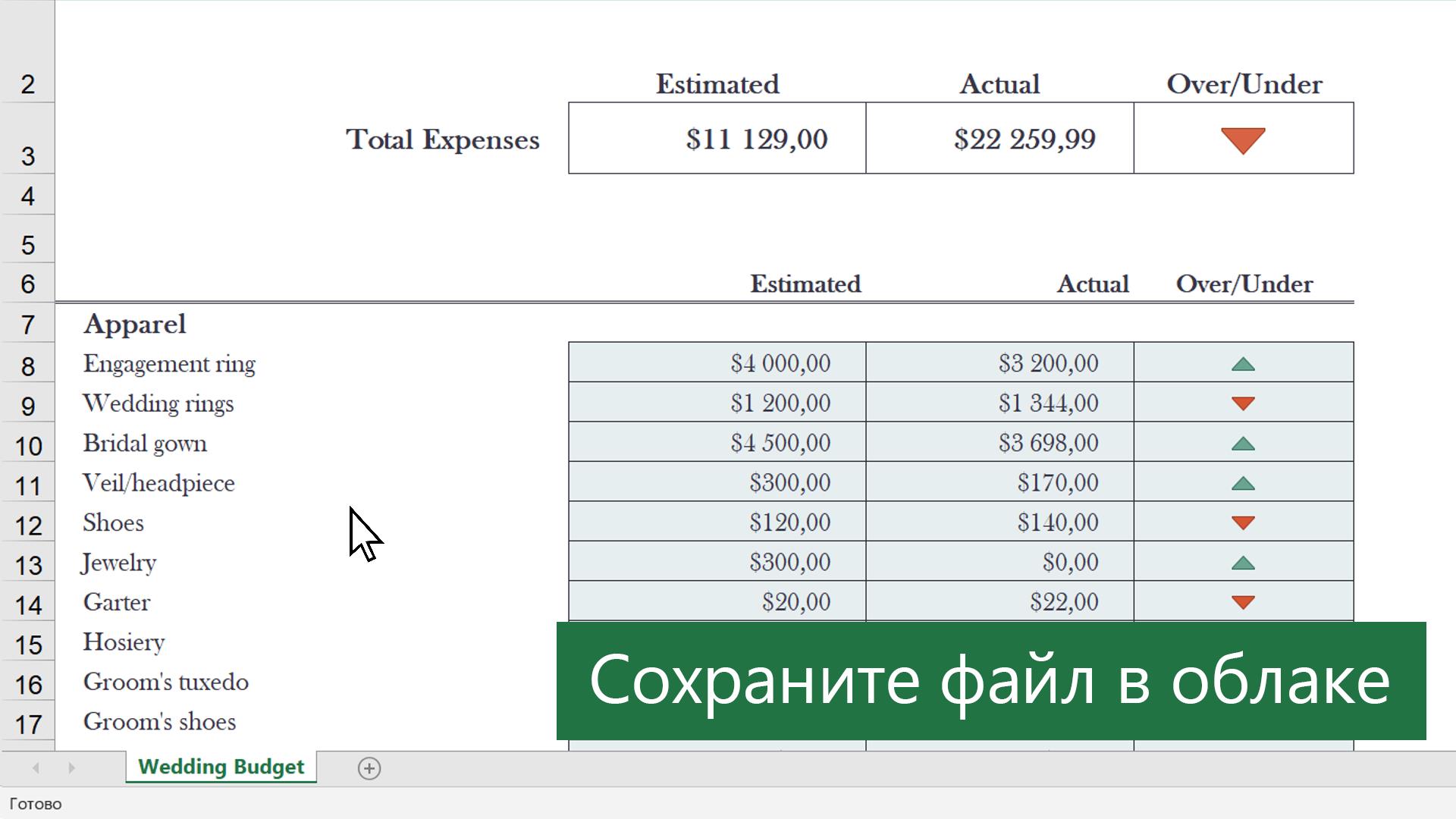The width and height of the screenshot is (1456, 819).
Task: Select the Groom's shoes label
Action: [x=159, y=721]
